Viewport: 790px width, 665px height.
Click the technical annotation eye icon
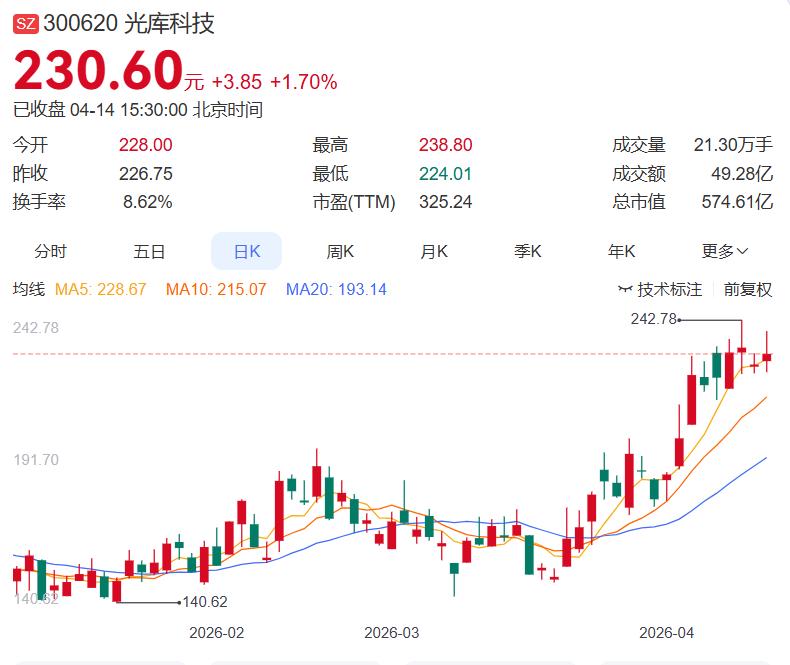point(625,289)
